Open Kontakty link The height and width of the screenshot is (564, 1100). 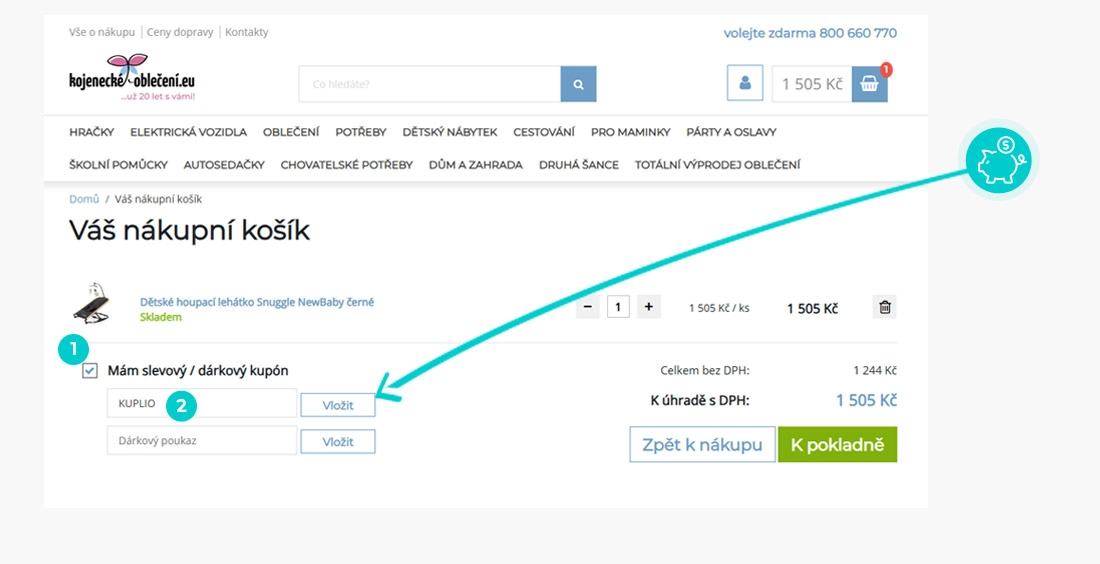tap(246, 32)
